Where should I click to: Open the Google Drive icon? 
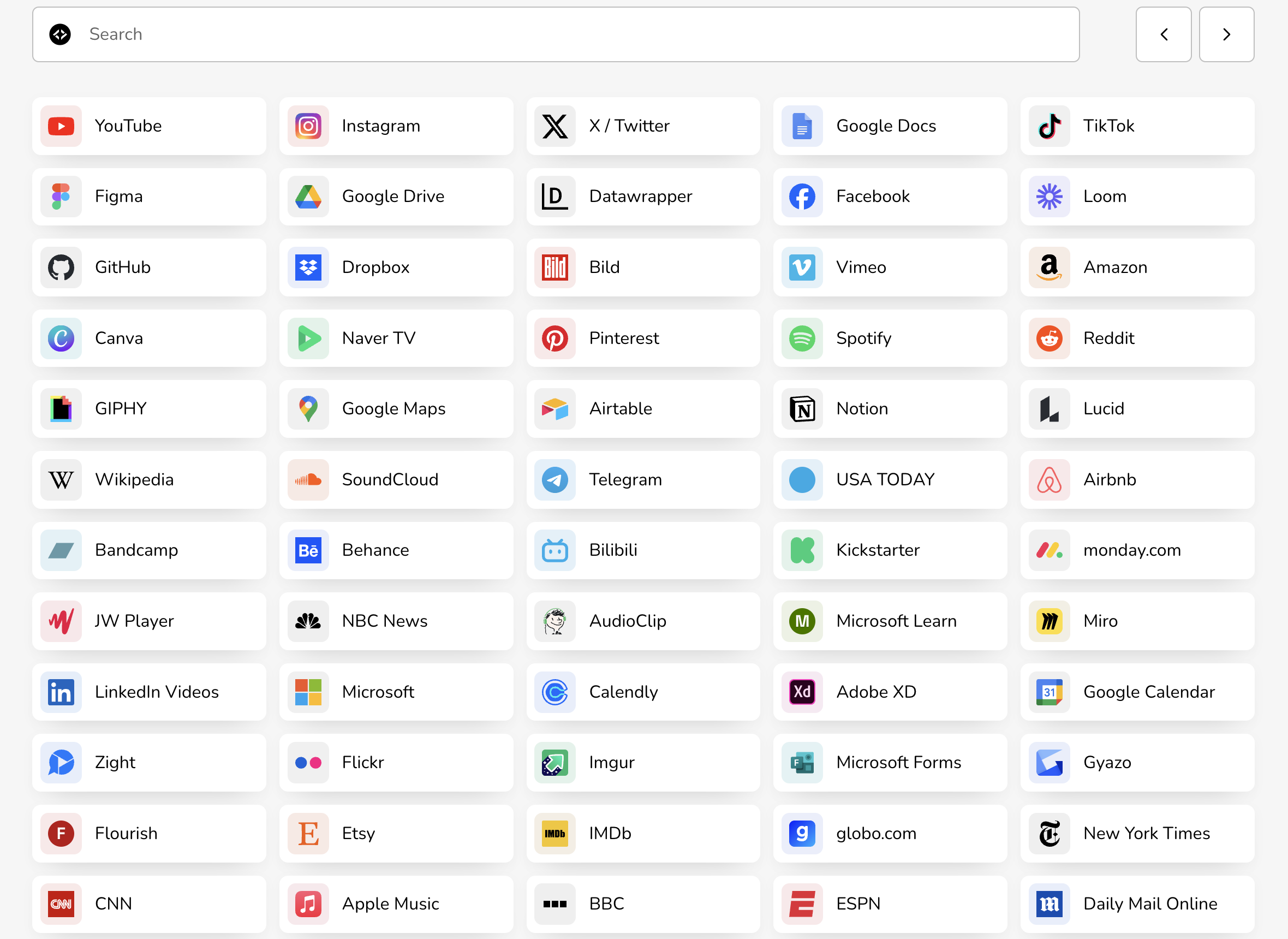[x=308, y=196]
